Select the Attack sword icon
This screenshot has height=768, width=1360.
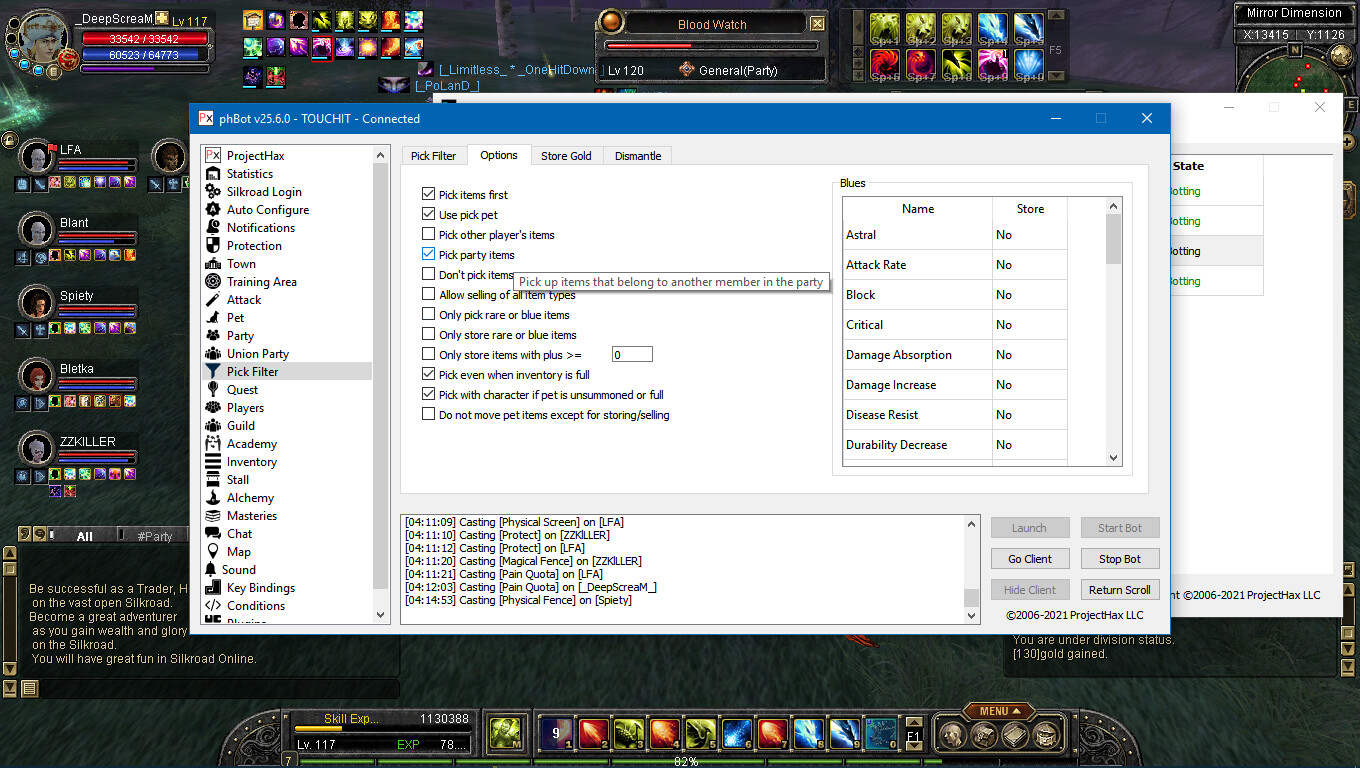[212, 300]
